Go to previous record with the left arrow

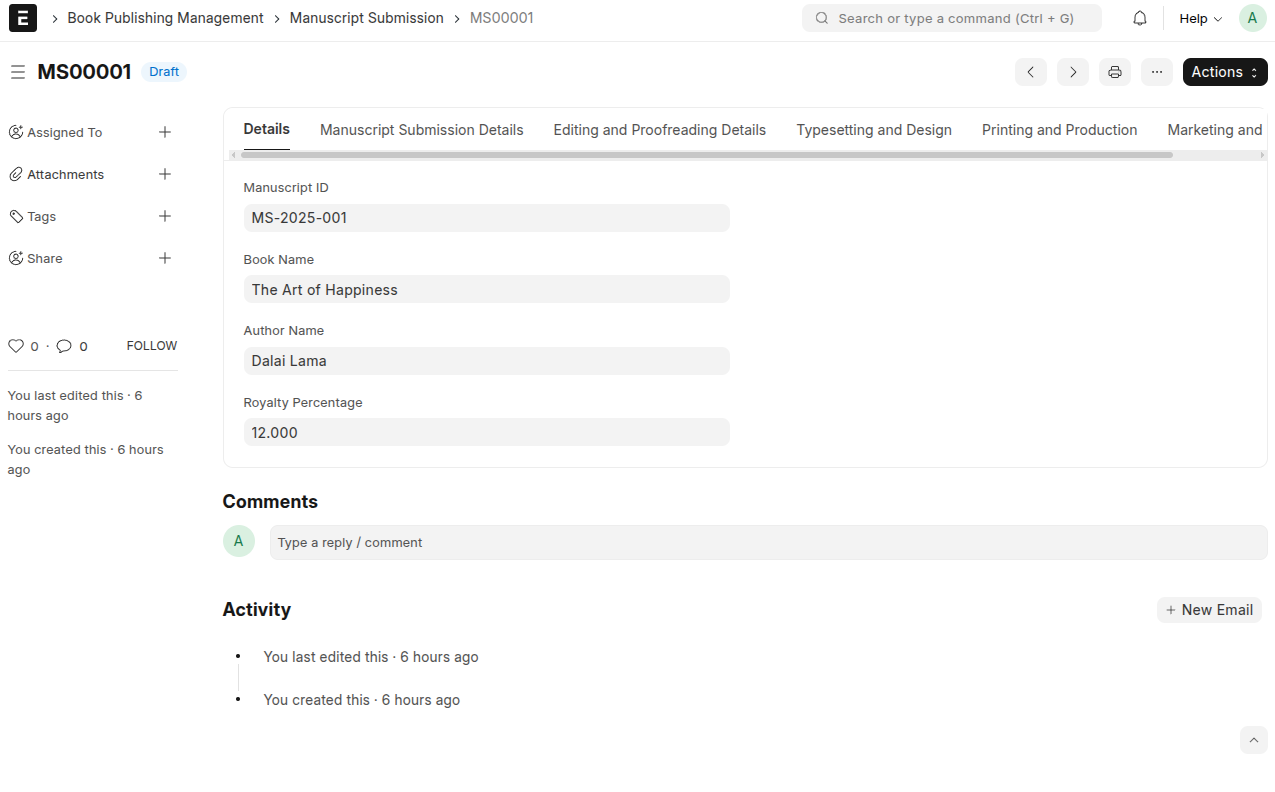pyautogui.click(x=1030, y=71)
